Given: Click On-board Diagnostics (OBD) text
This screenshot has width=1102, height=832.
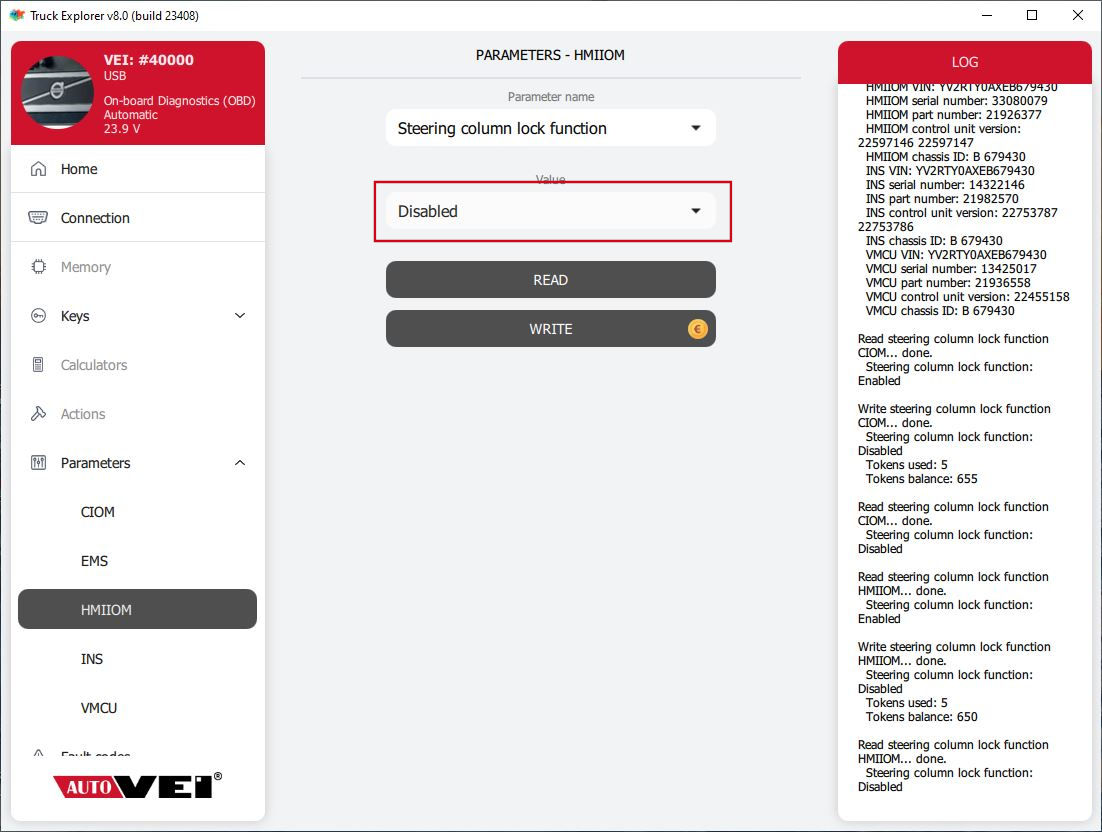Looking at the screenshot, I should click(x=179, y=100).
